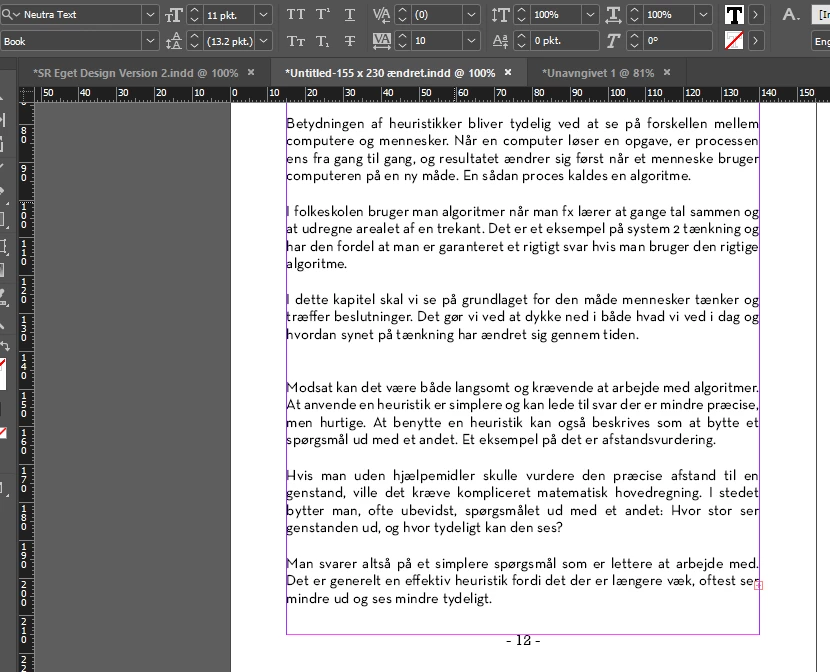830x672 pixels.
Task: Click the (13.2 pkt.) leading field
Action: (x=229, y=41)
